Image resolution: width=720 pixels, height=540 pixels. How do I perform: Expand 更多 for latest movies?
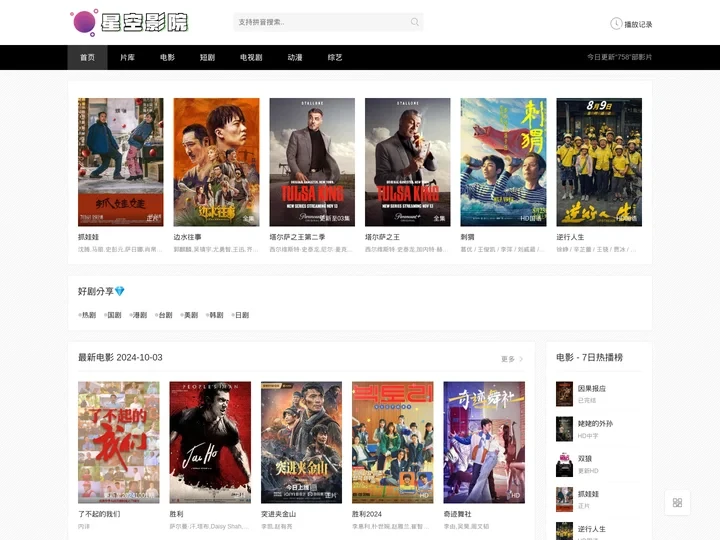512,359
